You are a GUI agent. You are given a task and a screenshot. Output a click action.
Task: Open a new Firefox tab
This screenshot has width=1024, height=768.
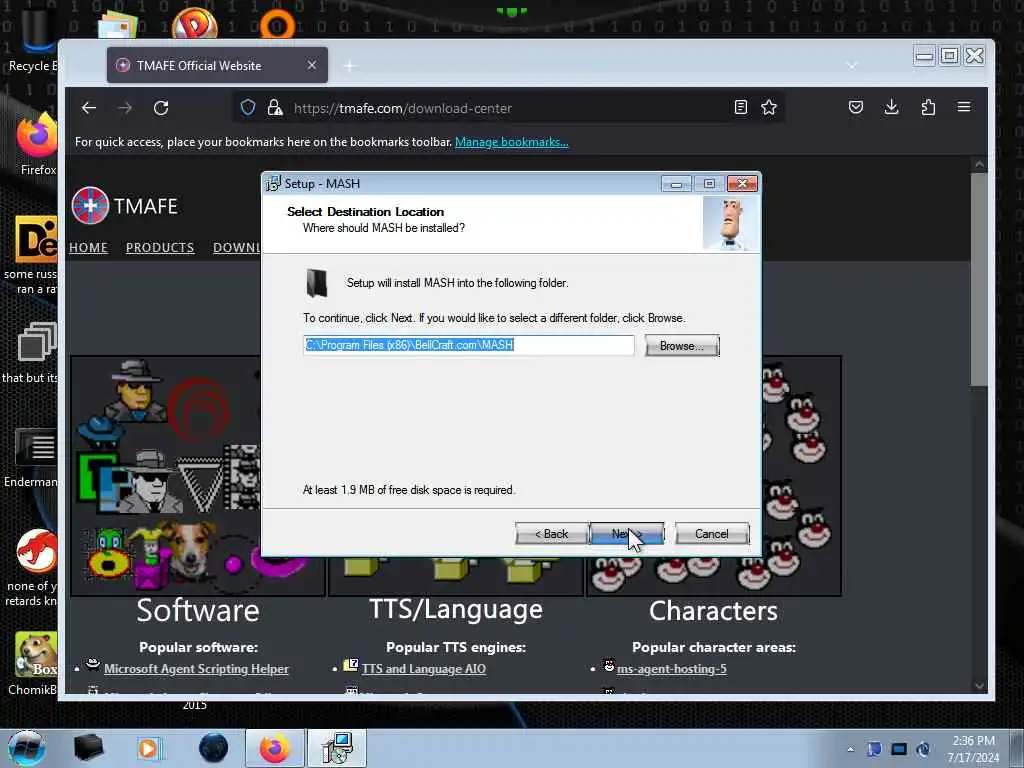coord(351,65)
